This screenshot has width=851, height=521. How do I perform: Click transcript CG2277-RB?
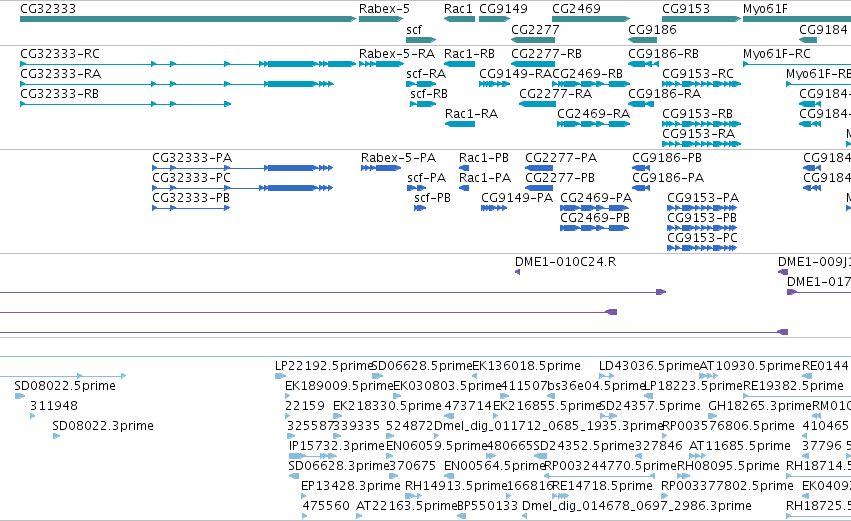(x=547, y=54)
